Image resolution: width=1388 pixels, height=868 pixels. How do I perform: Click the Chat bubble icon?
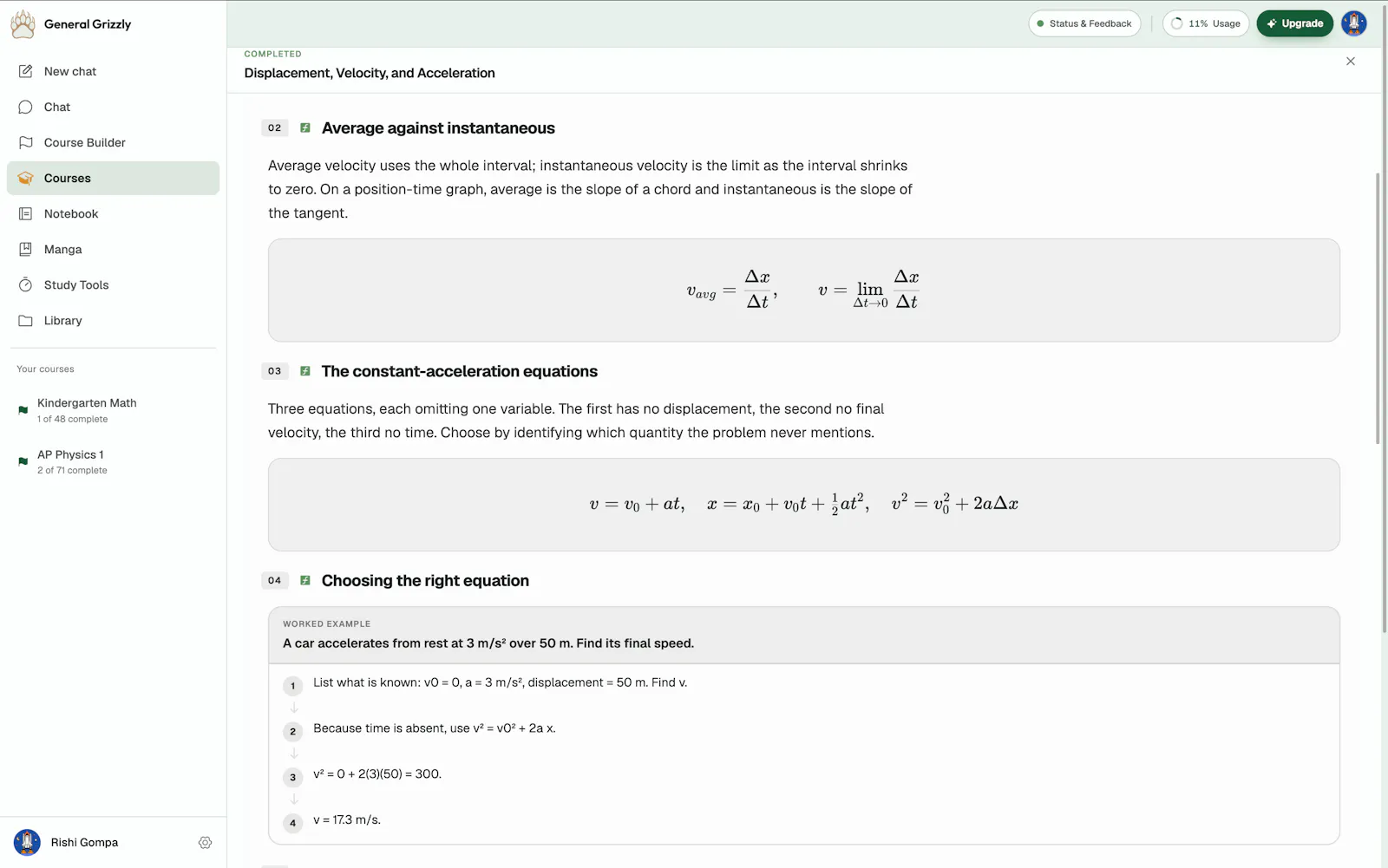tap(26, 107)
